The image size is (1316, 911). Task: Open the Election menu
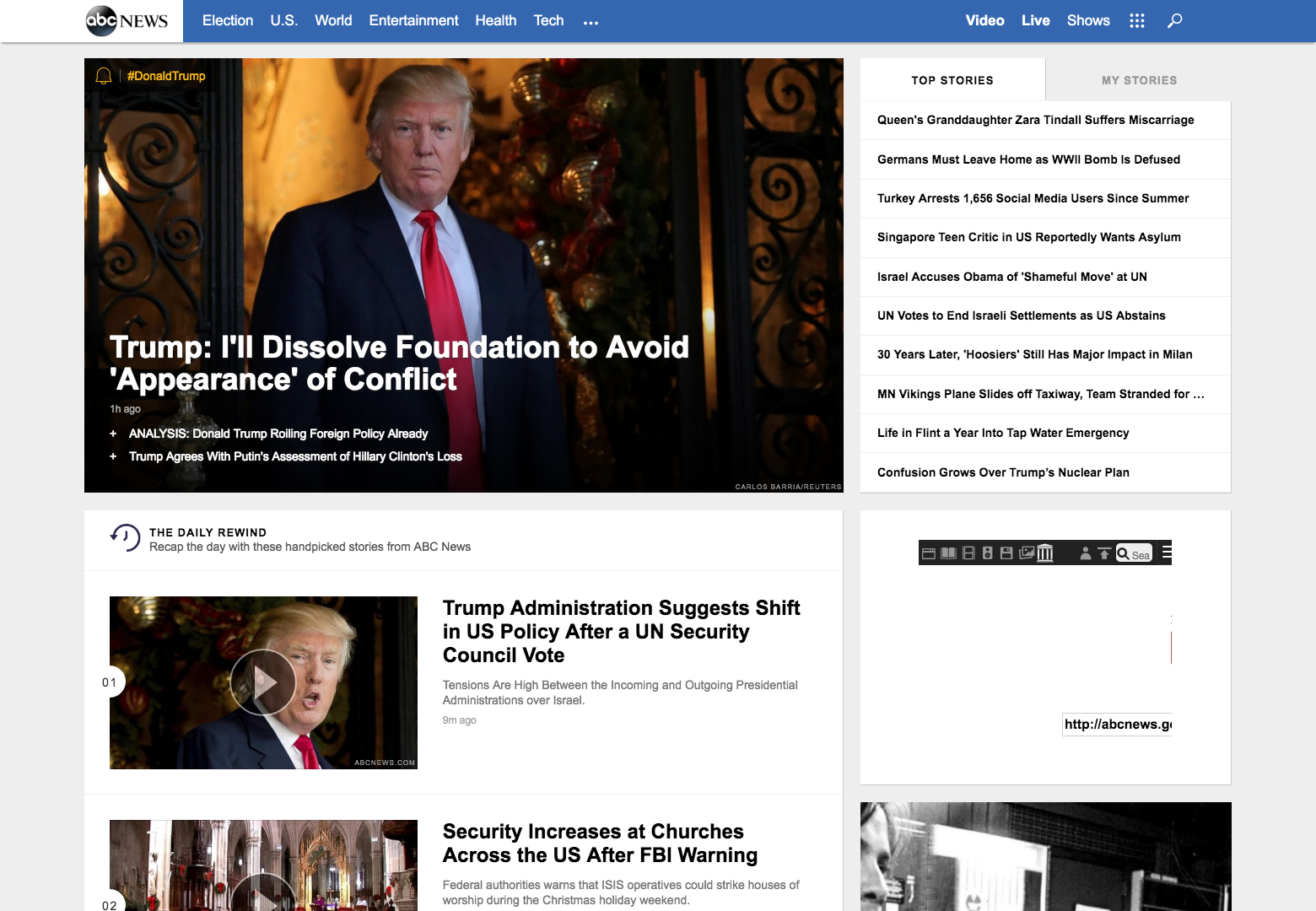coord(228,20)
